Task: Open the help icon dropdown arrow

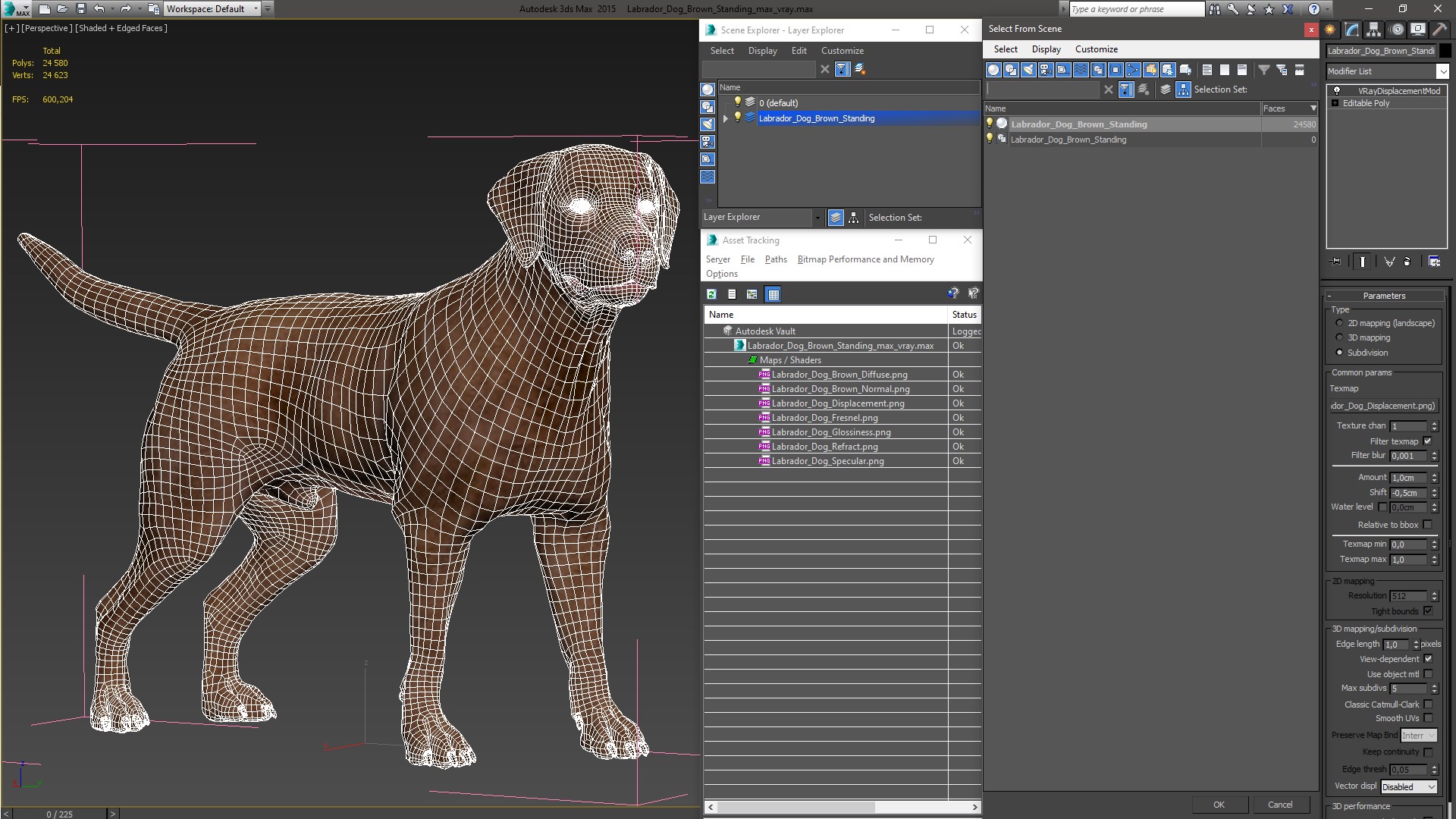Action: tap(1327, 9)
